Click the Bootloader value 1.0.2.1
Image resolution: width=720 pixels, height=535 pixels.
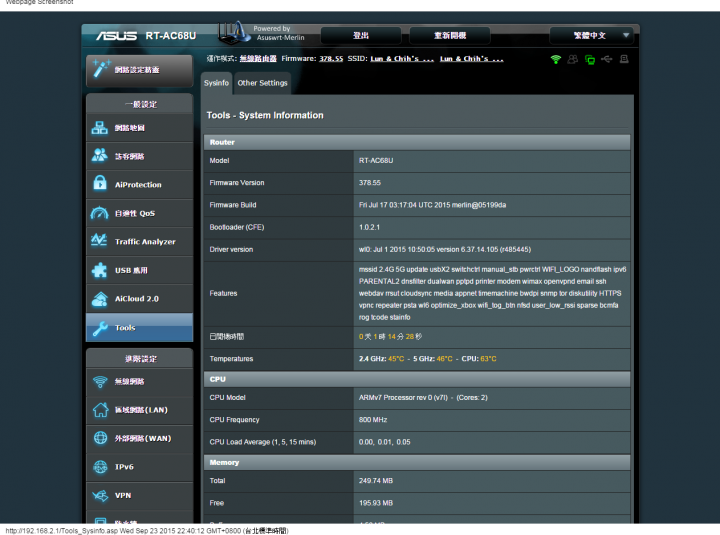coord(369,227)
